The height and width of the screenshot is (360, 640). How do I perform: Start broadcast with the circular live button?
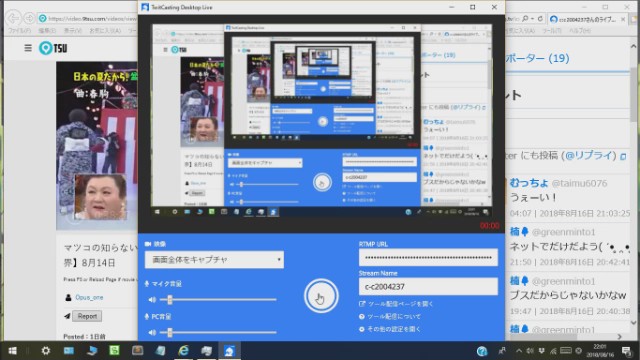click(x=321, y=296)
